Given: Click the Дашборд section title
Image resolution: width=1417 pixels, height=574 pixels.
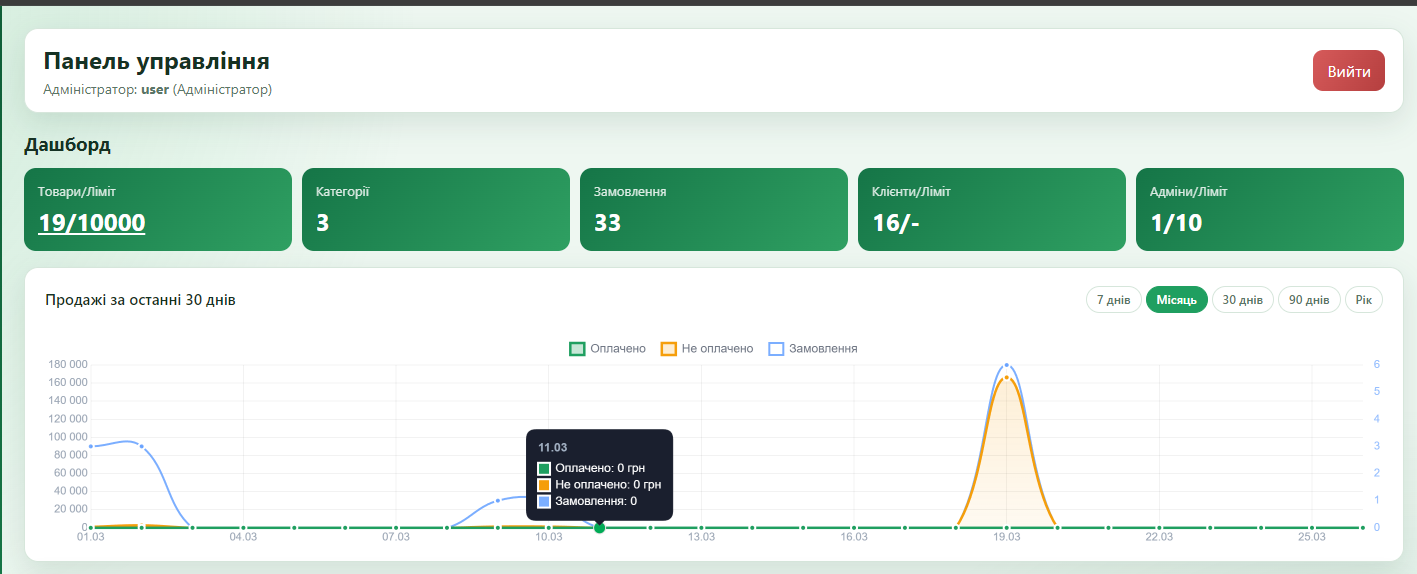Looking at the screenshot, I should [x=67, y=145].
